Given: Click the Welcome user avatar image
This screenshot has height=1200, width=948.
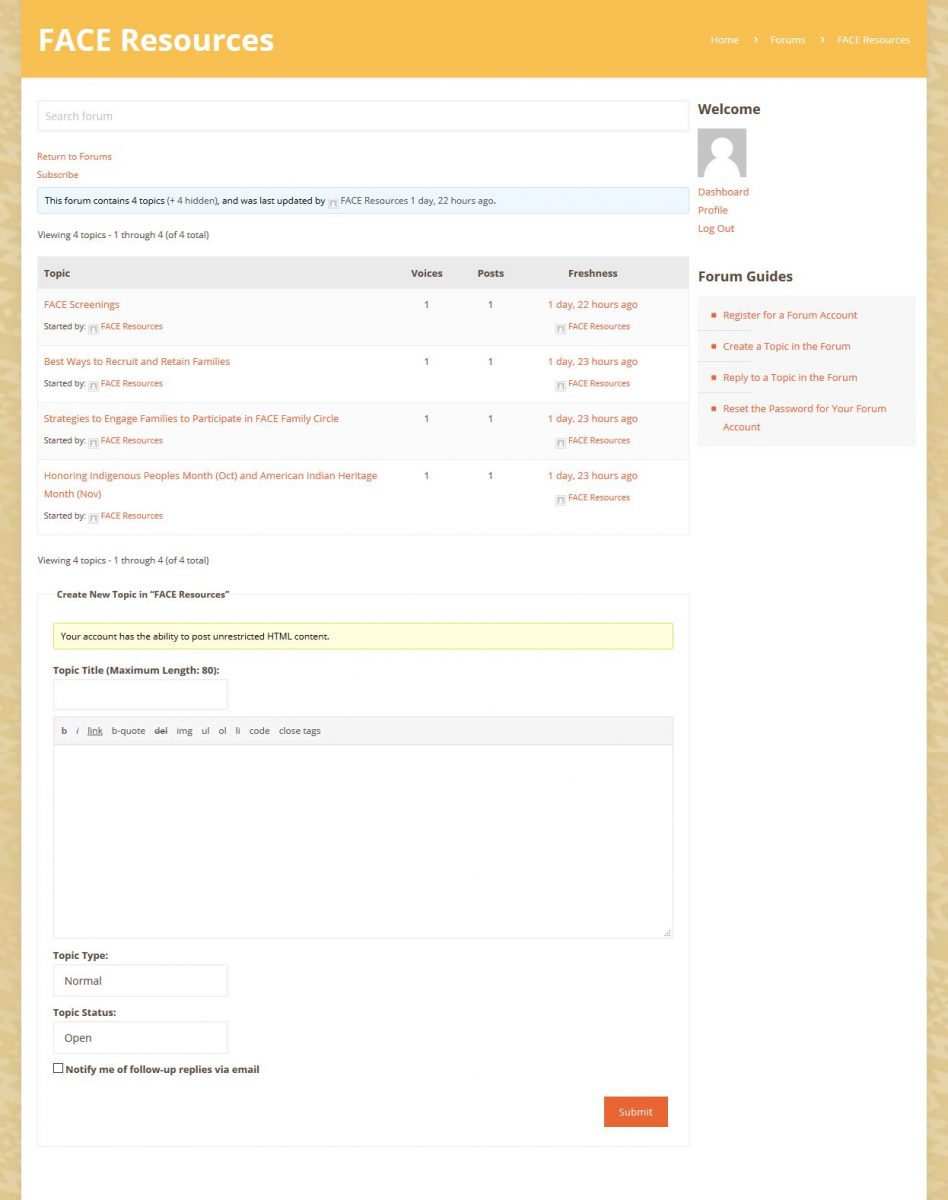Looking at the screenshot, I should coord(721,153).
